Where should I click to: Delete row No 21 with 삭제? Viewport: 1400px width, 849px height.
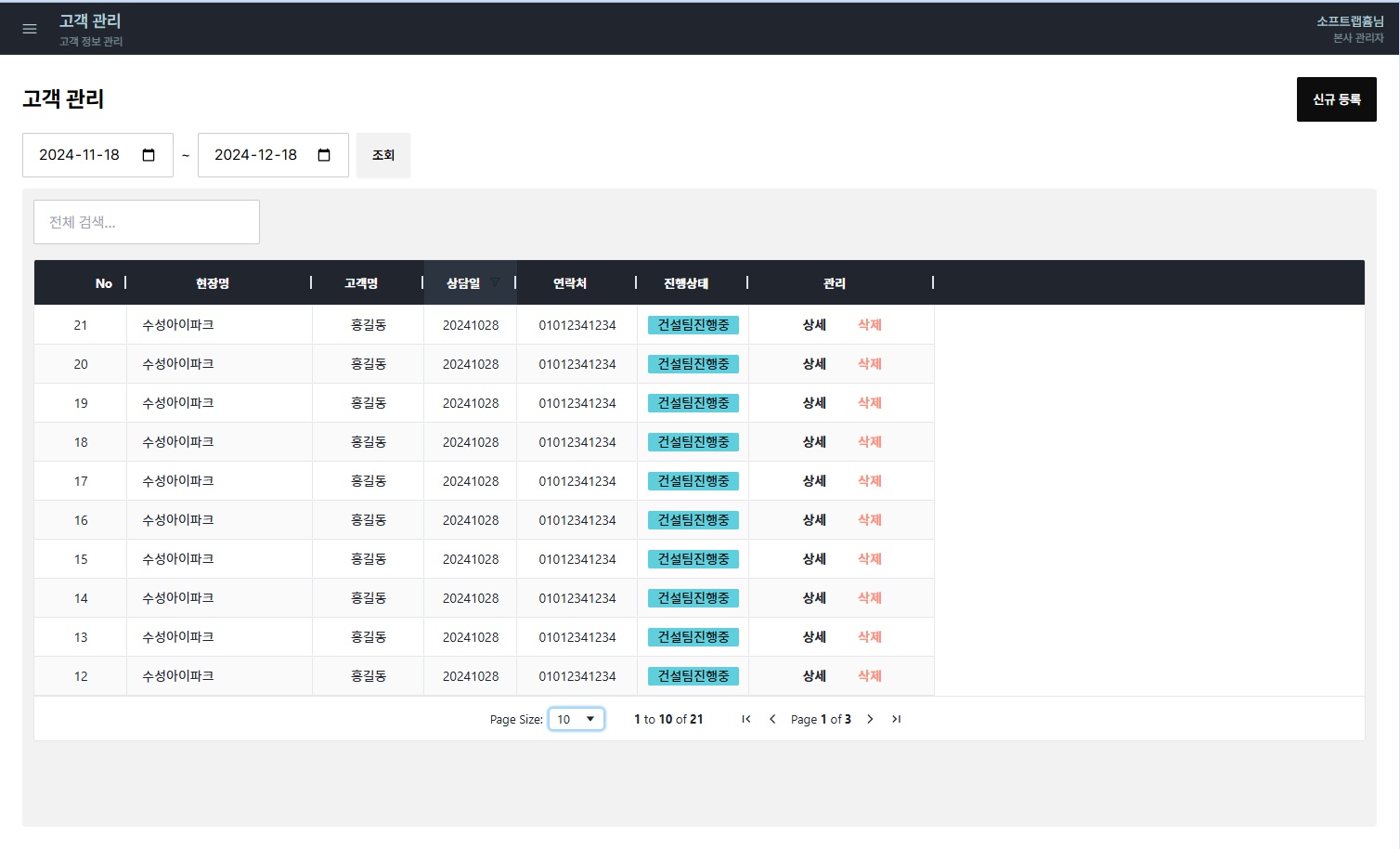pyautogui.click(x=870, y=325)
